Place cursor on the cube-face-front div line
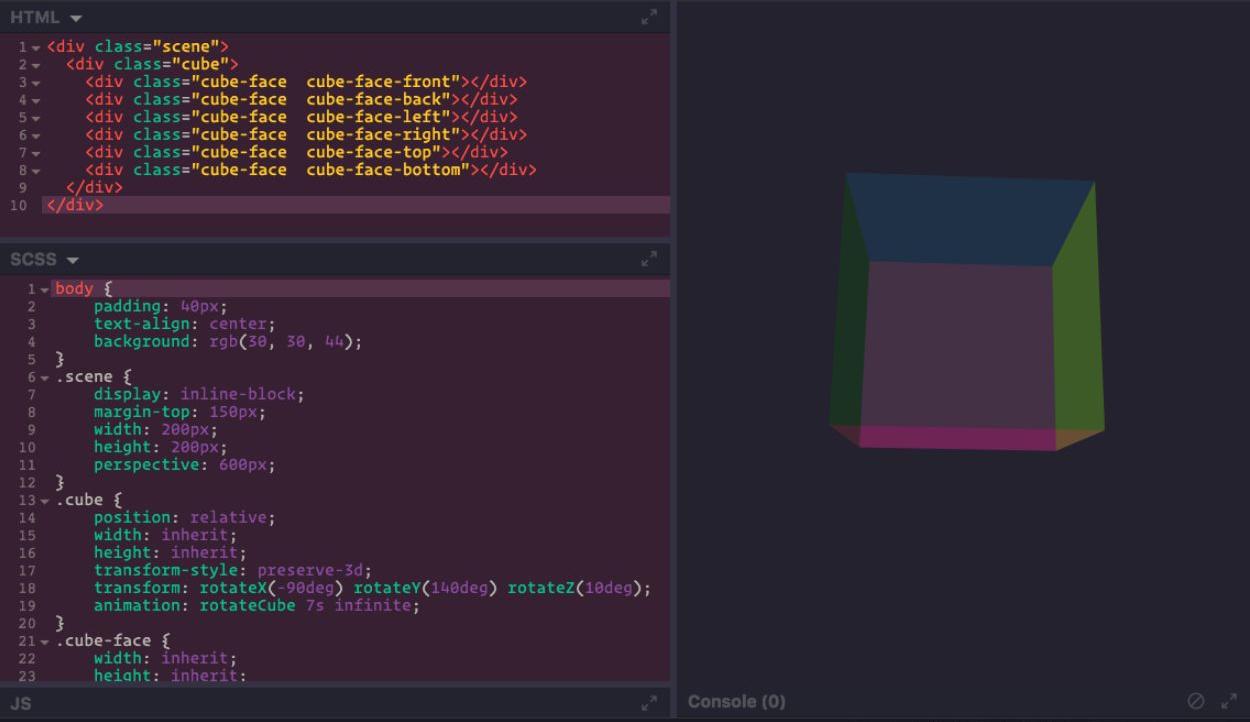Screen dimensions: 1250x722 pos(305,82)
